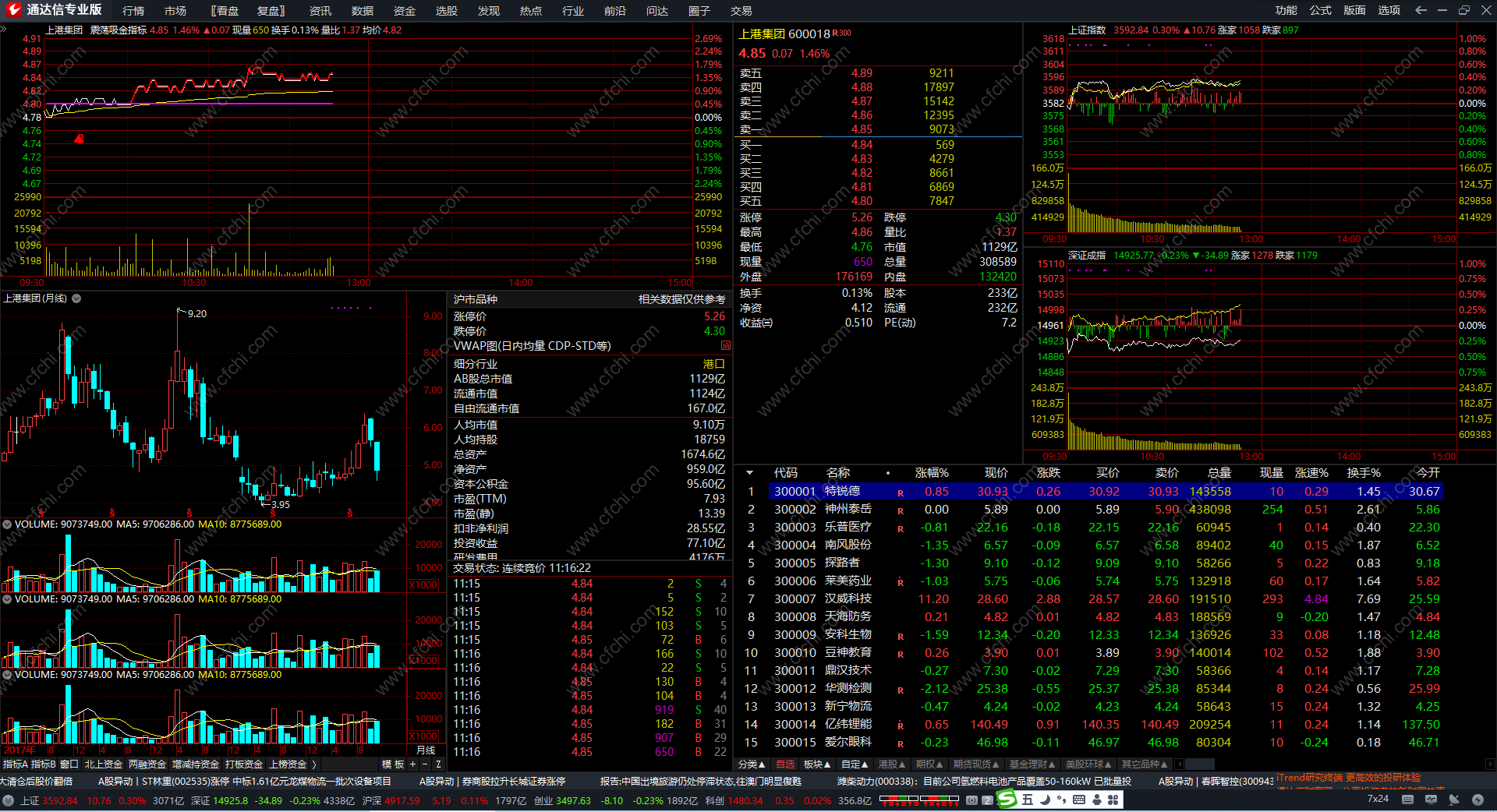1497x812 pixels.
Task: Click the minus button next to 模板
Action: [425, 764]
